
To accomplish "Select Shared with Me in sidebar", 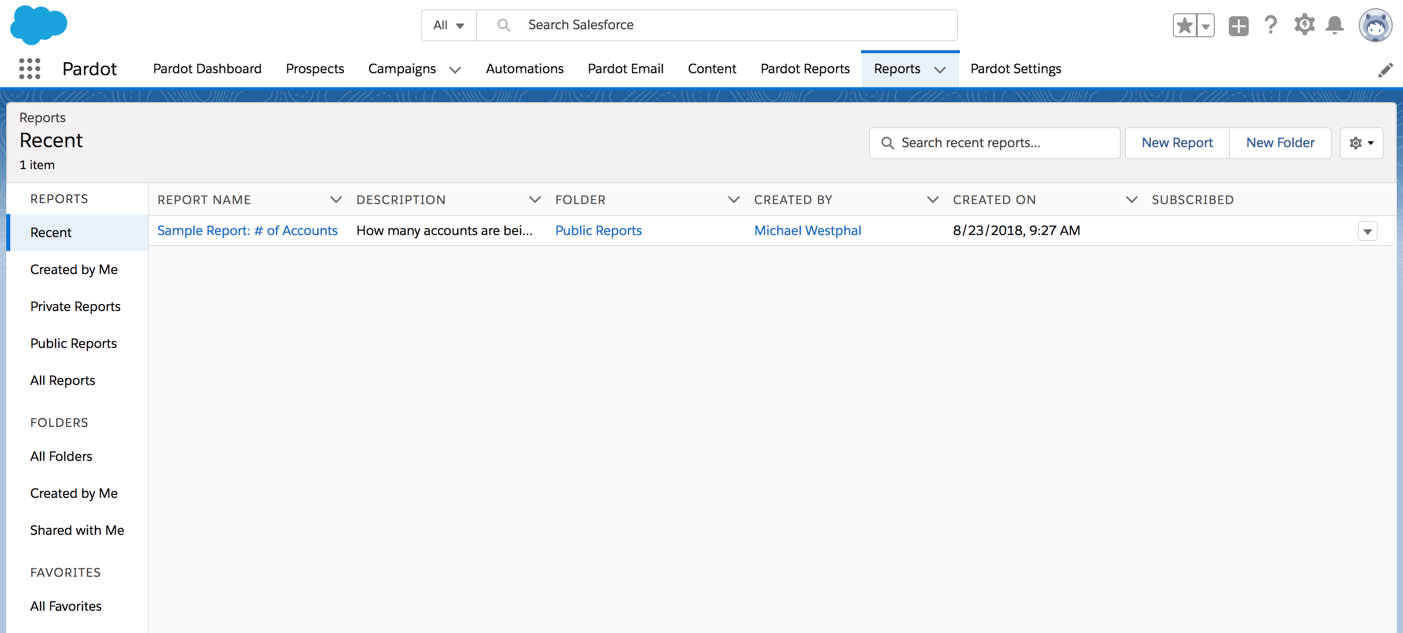I will [78, 531].
